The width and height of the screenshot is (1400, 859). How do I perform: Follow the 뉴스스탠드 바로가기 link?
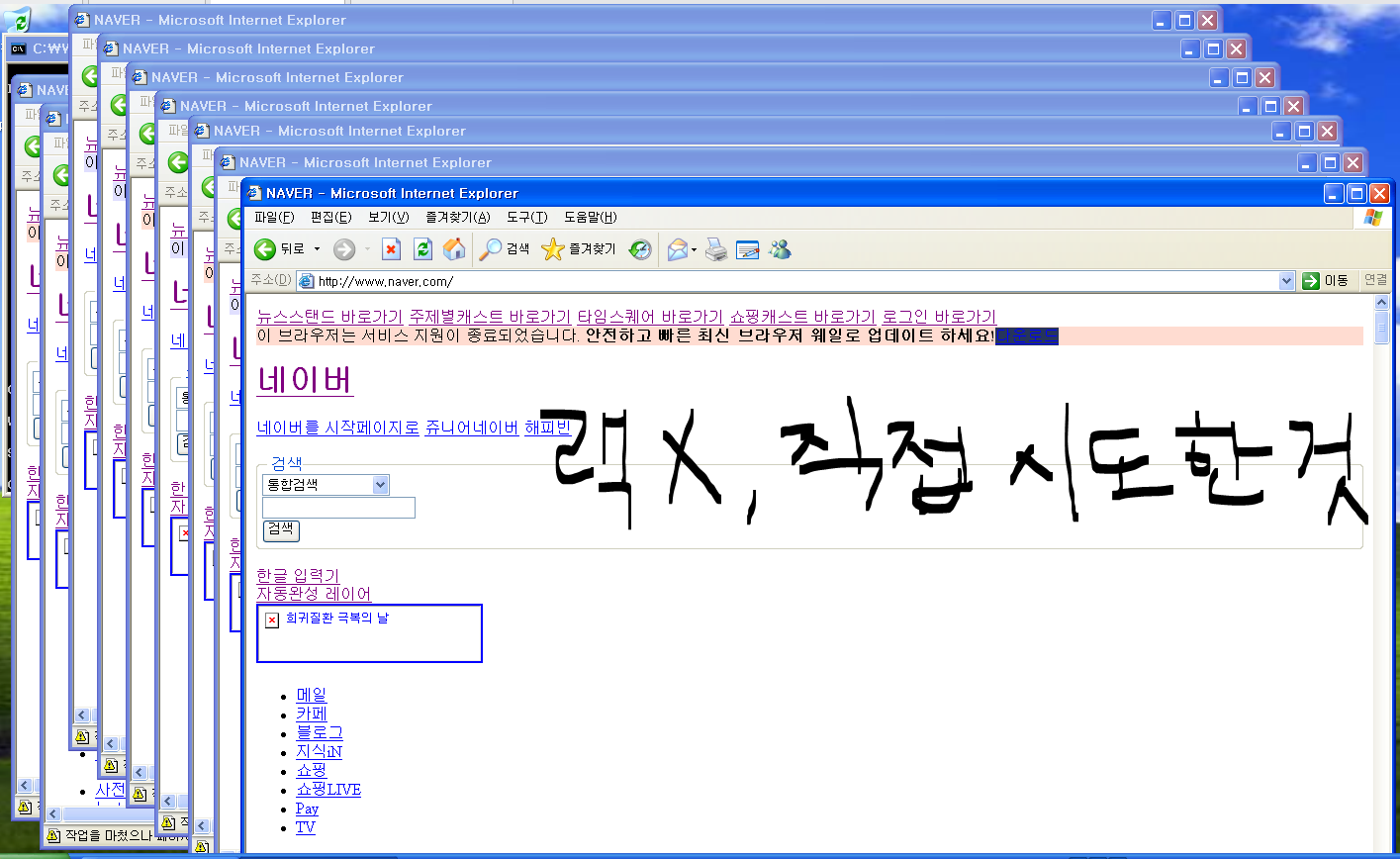pyautogui.click(x=329, y=317)
